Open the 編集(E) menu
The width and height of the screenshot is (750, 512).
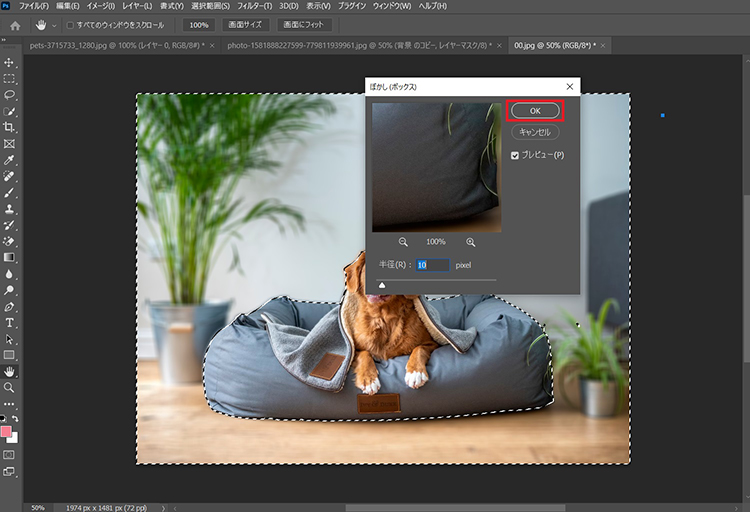(x=67, y=6)
